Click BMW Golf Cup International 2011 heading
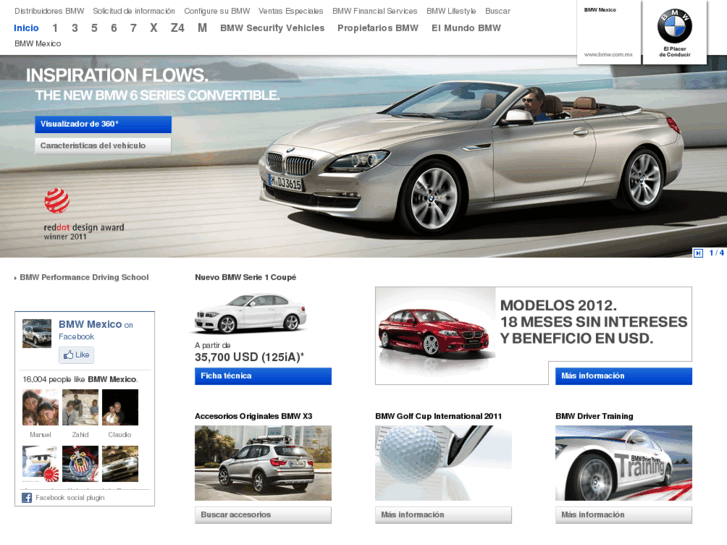 [439, 416]
